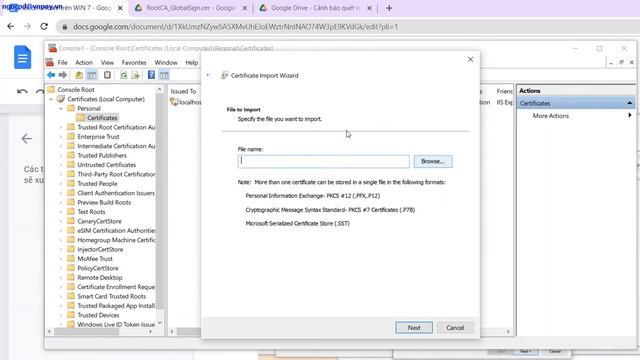Click More Actions in Actions pane
Screen dimensions: 640x360
[x=551, y=116]
